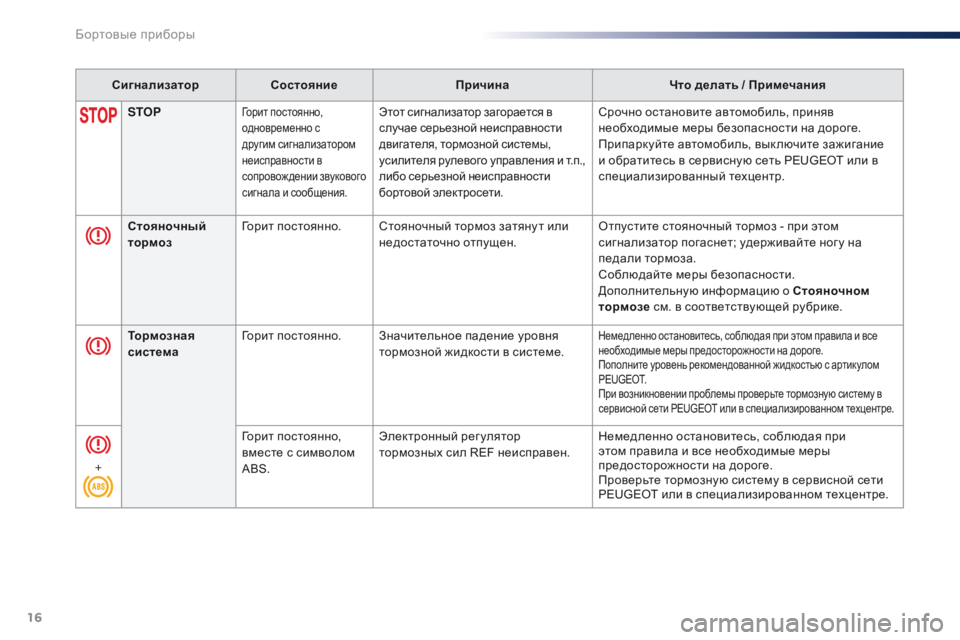Screen dimensions: 960x640
Task: Click the page header Бортовые приборы
Action: click(135, 34)
